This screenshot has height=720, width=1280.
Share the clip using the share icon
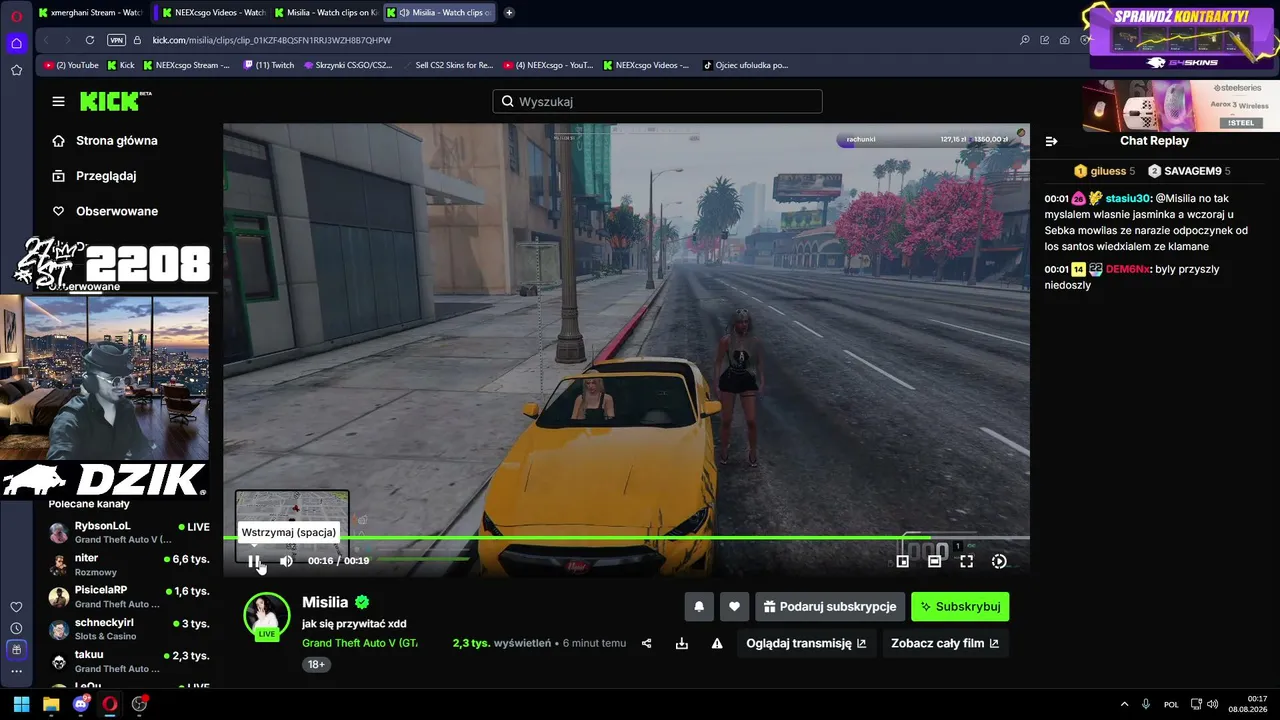point(646,643)
